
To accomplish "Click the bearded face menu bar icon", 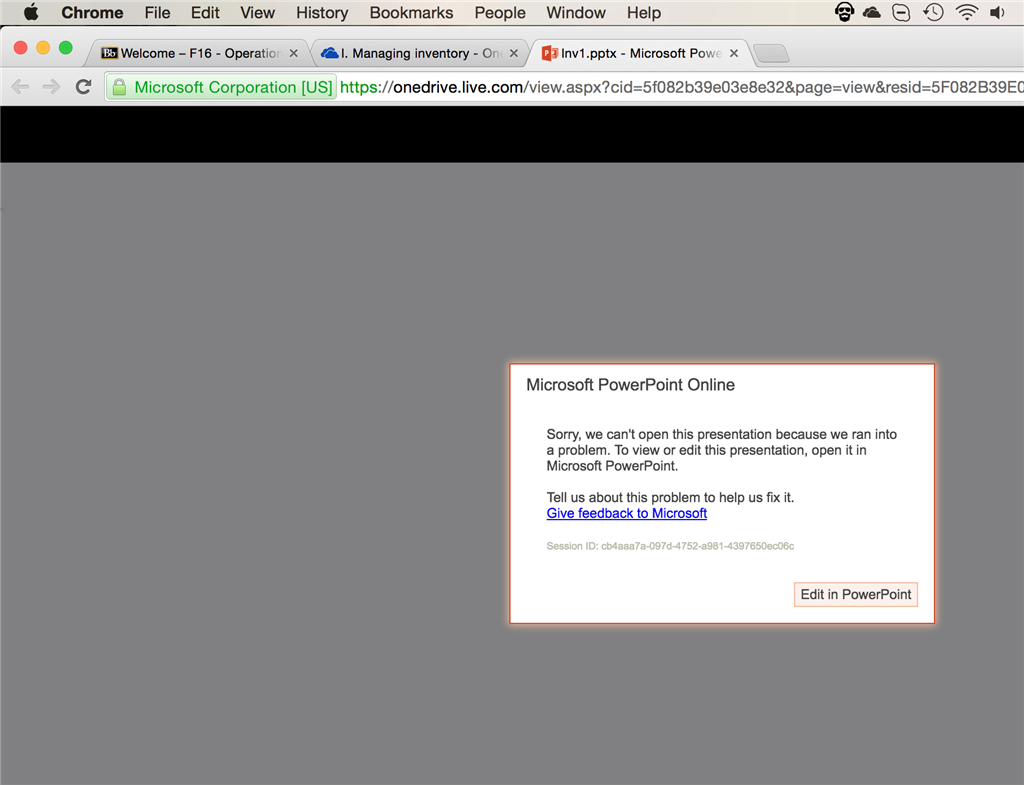I will point(844,12).
